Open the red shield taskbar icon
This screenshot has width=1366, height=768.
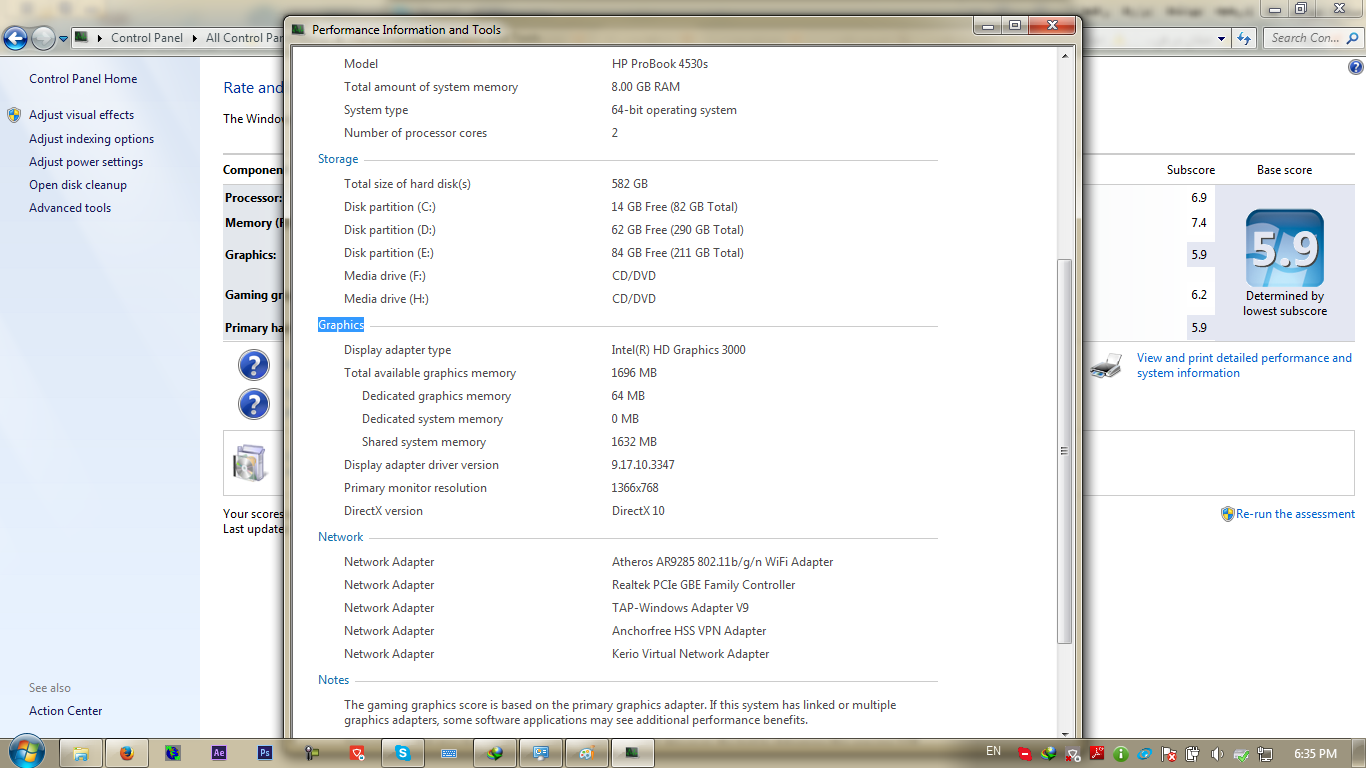click(358, 753)
